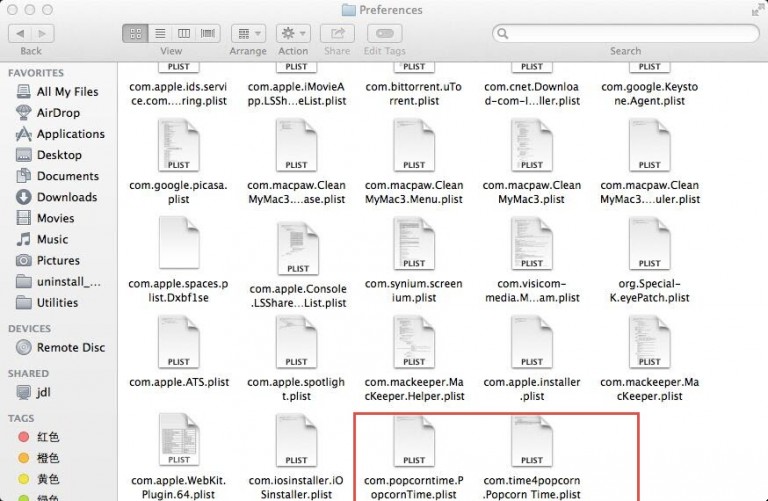
Task: Select jdl under Shared section
Action: tap(43, 393)
